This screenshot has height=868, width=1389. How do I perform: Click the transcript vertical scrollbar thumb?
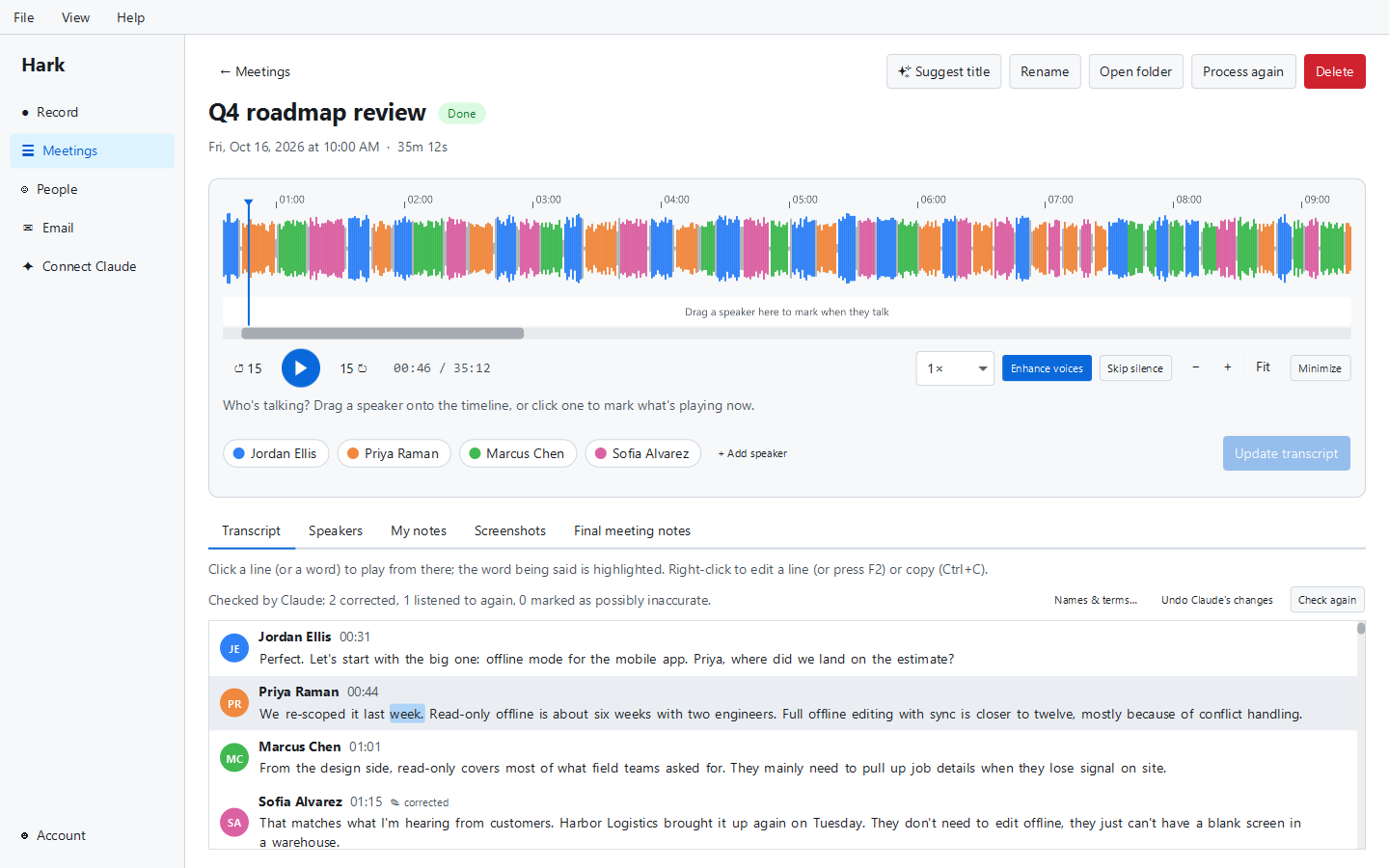click(x=1361, y=628)
